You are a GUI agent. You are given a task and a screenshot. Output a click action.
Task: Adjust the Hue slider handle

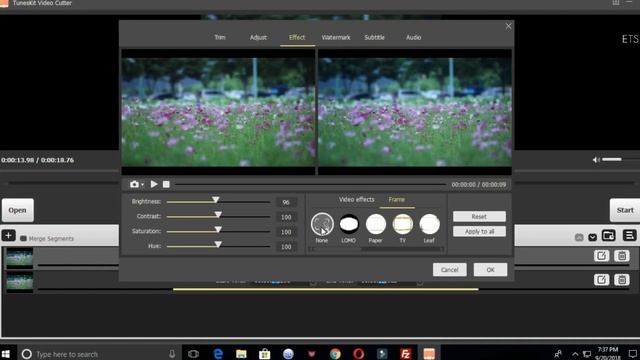click(x=218, y=244)
